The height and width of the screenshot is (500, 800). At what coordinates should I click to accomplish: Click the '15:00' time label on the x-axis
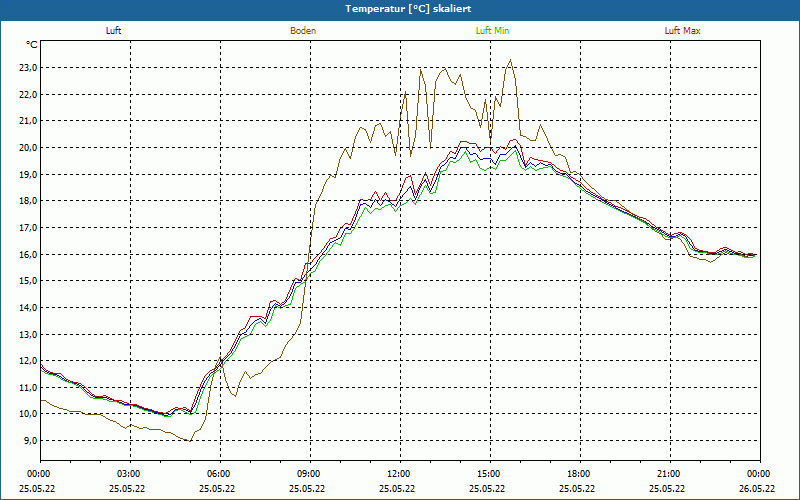tap(490, 474)
